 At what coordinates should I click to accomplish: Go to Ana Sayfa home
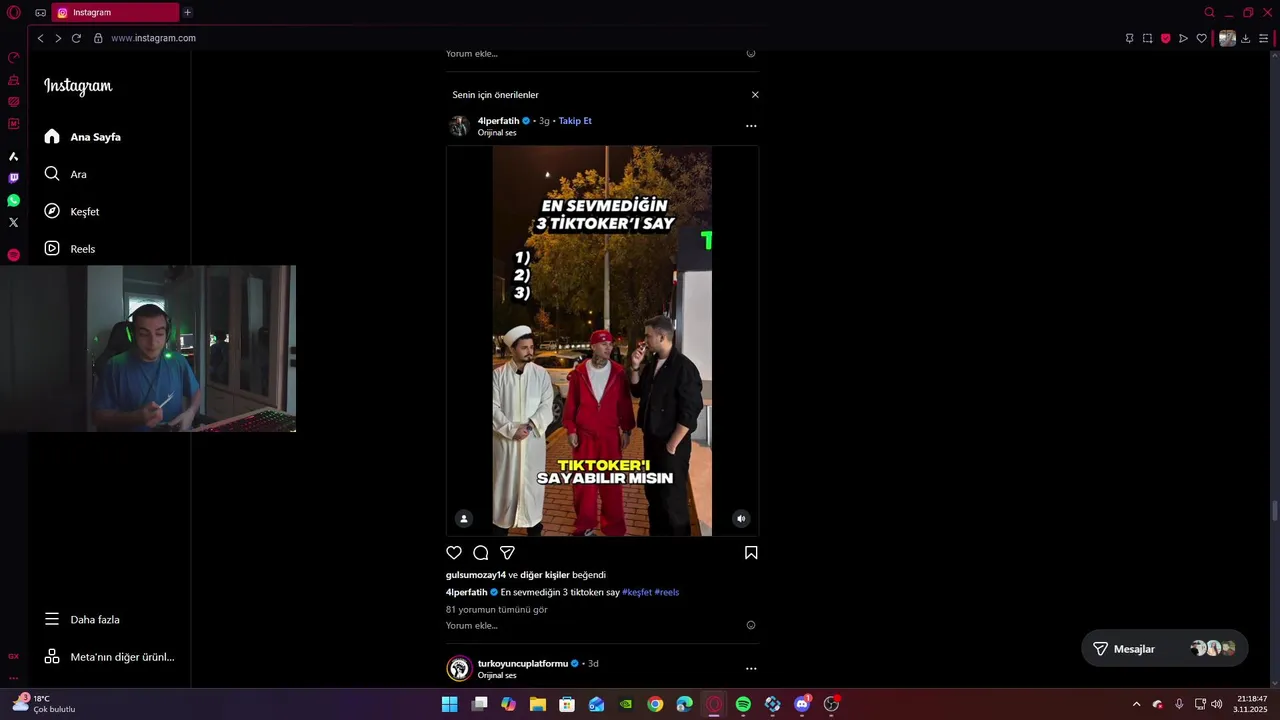point(82,137)
